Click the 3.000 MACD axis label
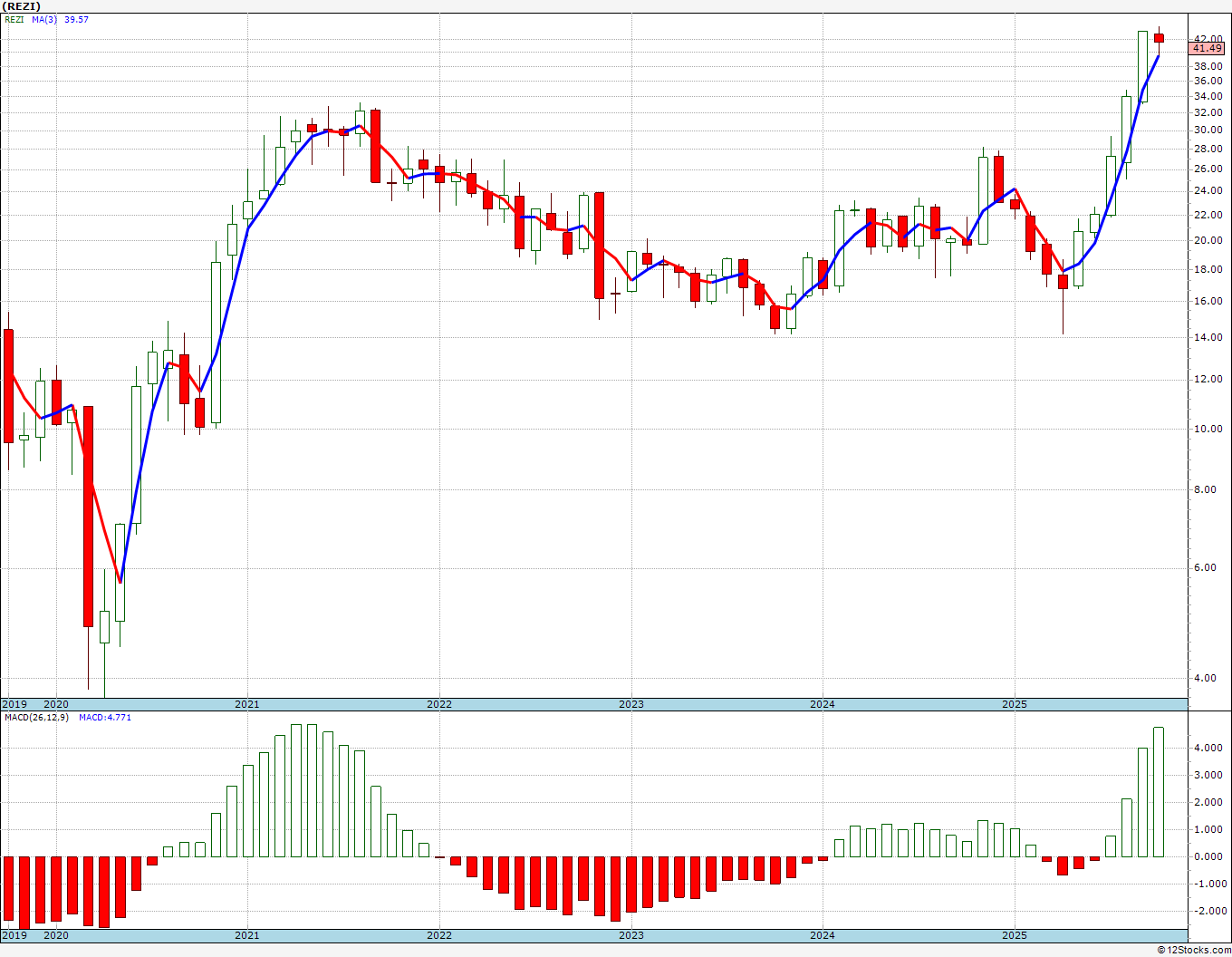This screenshot has height=957, width=1232. 1208,776
